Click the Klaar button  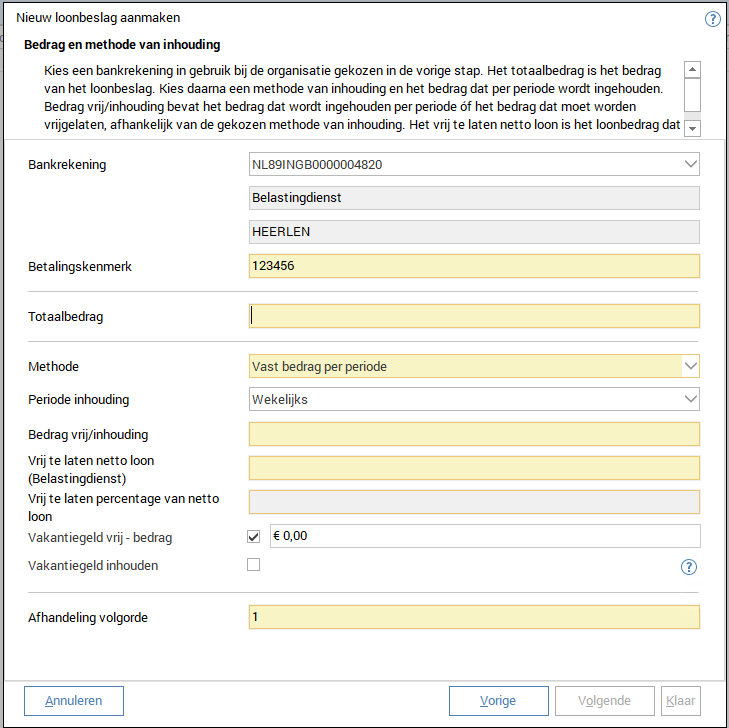pos(680,701)
